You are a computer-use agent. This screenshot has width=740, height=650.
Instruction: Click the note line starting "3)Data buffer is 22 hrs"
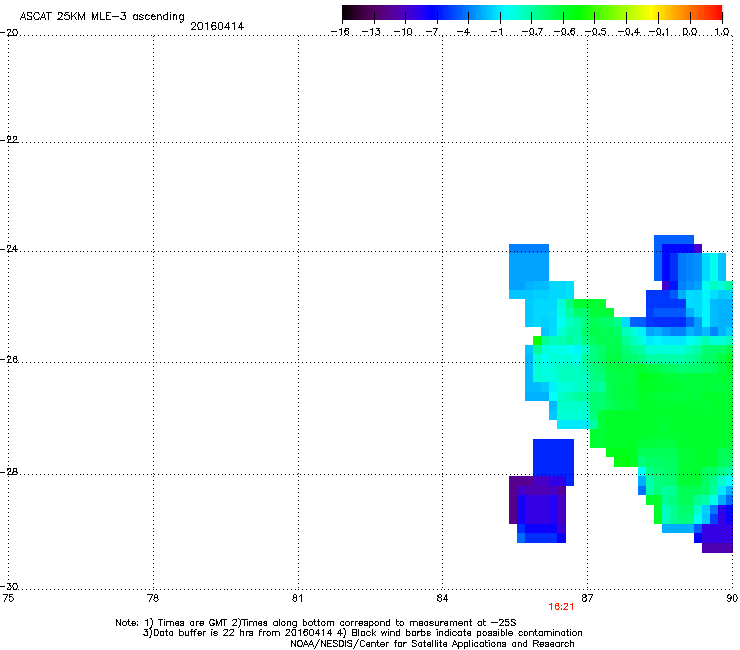pos(362,633)
